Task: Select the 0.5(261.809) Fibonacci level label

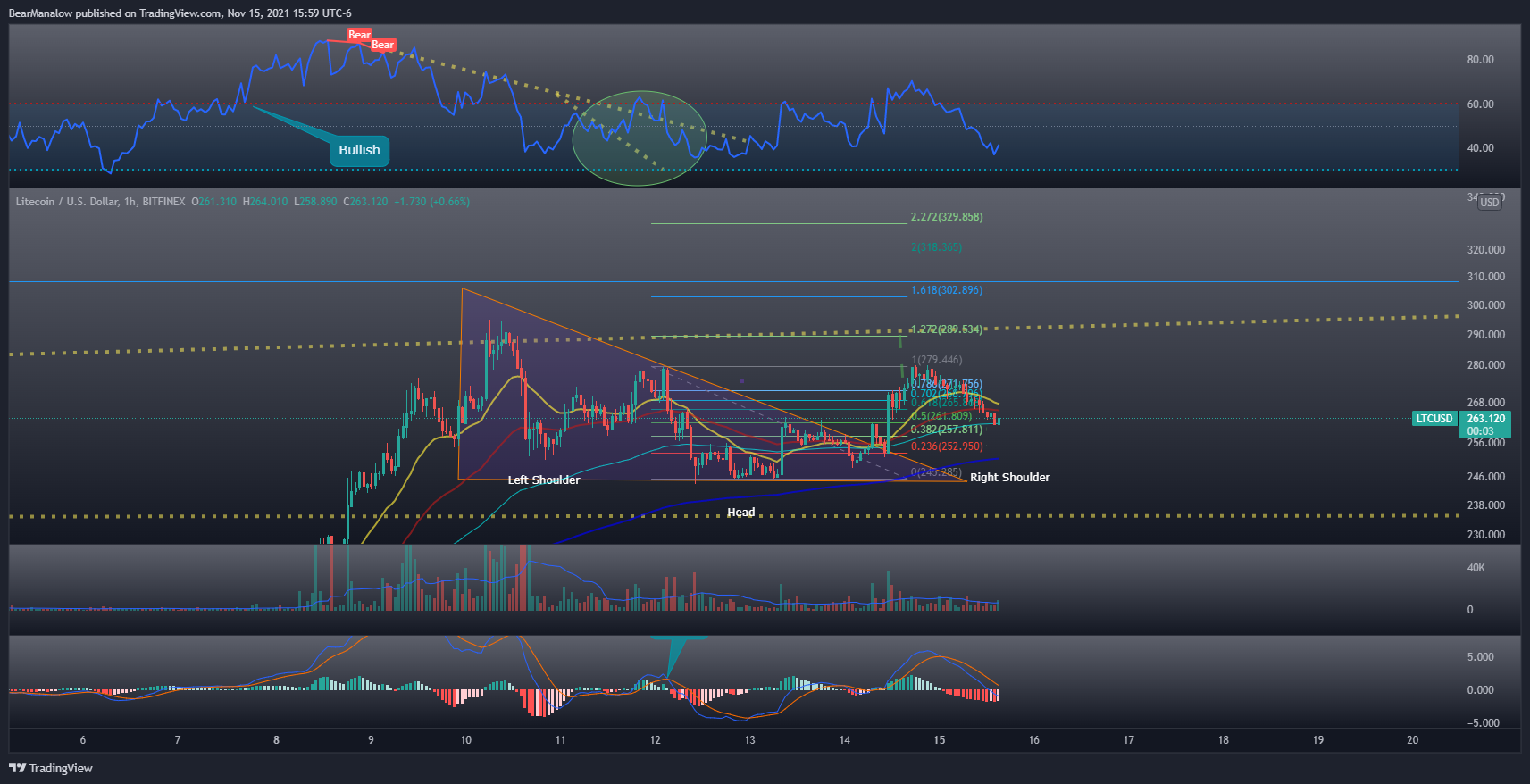Action: click(941, 416)
